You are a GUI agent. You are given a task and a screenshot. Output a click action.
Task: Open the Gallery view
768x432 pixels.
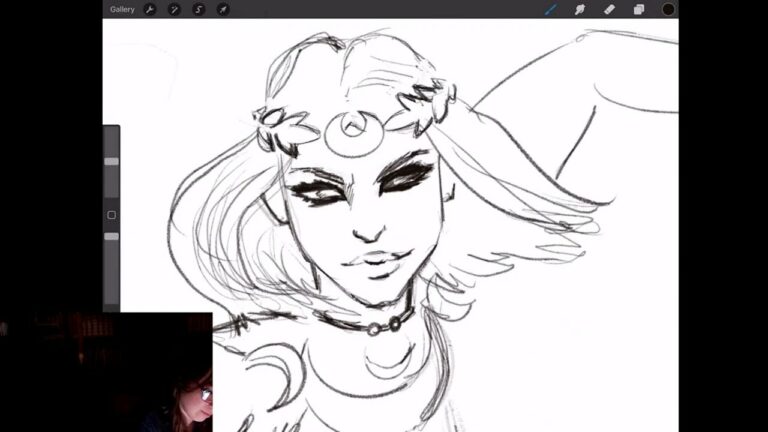click(x=122, y=9)
